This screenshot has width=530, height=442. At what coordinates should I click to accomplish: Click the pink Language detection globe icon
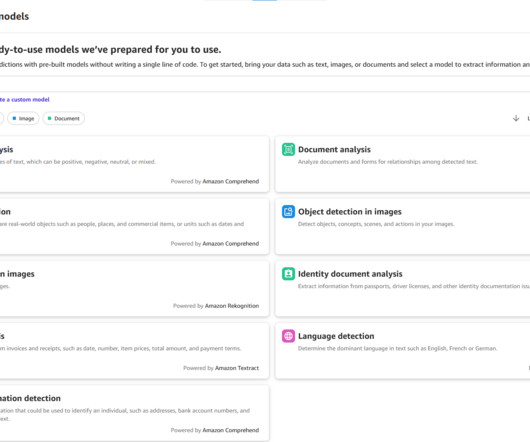[x=288, y=336]
